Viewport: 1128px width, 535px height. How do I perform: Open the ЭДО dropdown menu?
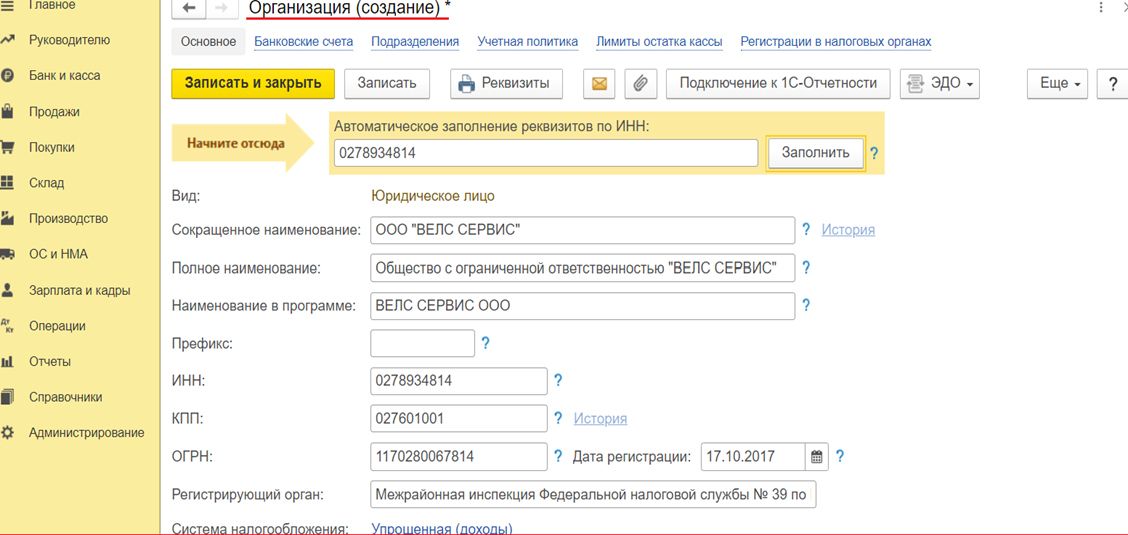[940, 83]
